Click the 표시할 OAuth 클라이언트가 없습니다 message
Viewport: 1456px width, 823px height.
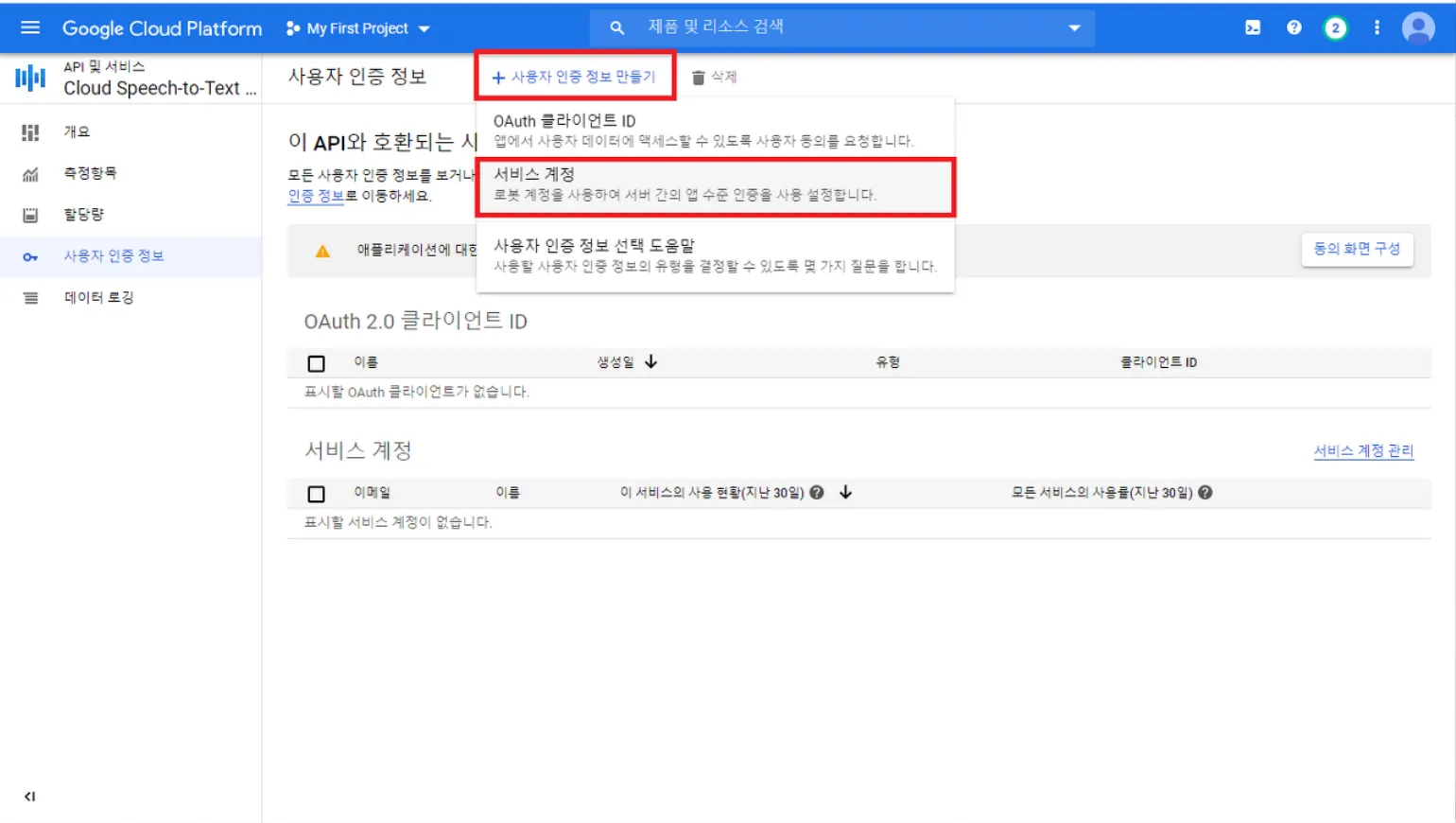416,392
